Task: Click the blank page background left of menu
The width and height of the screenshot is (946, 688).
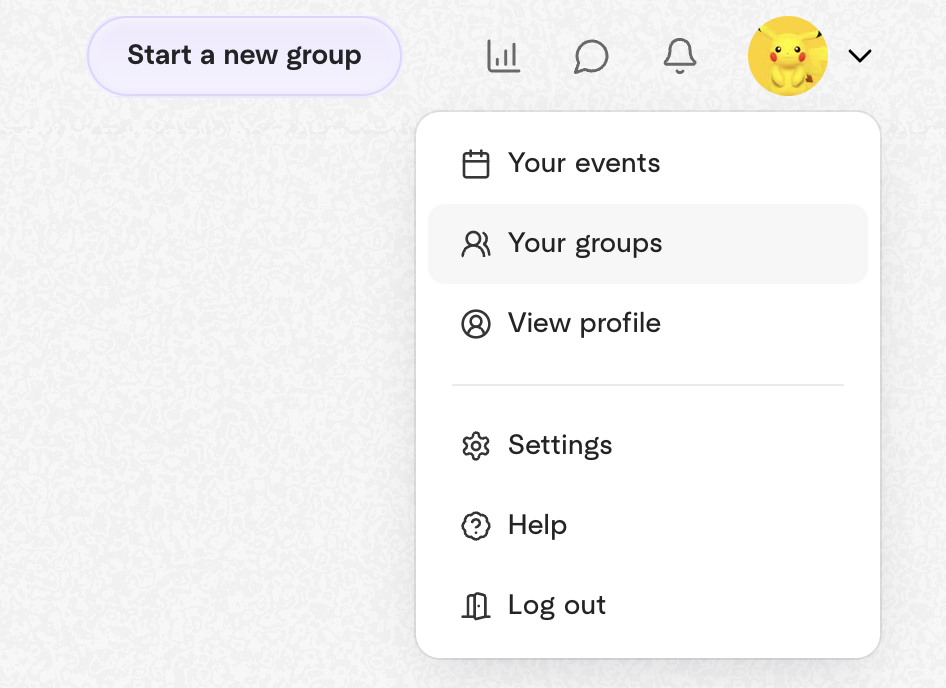Action: (200, 400)
